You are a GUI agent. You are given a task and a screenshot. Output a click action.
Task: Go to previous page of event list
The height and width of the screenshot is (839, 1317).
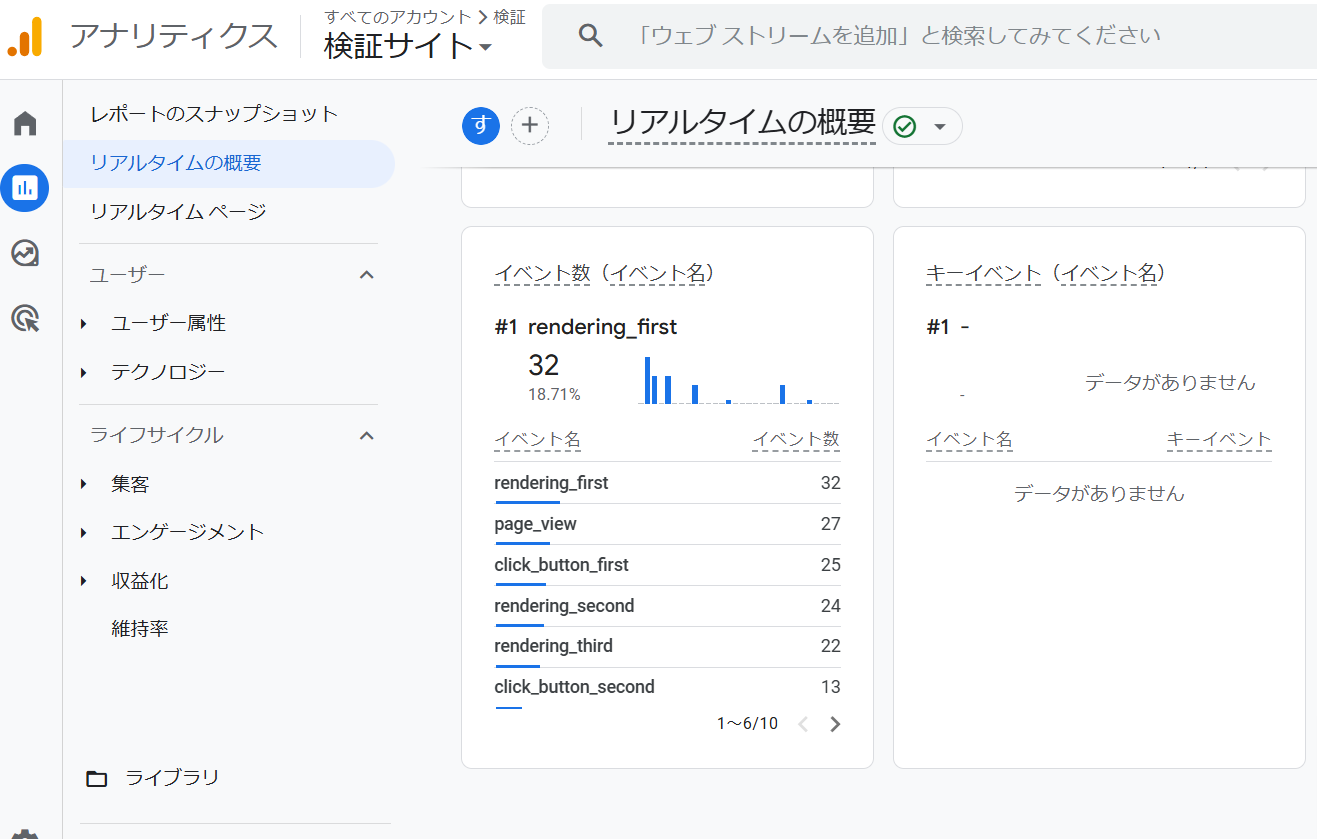(802, 724)
